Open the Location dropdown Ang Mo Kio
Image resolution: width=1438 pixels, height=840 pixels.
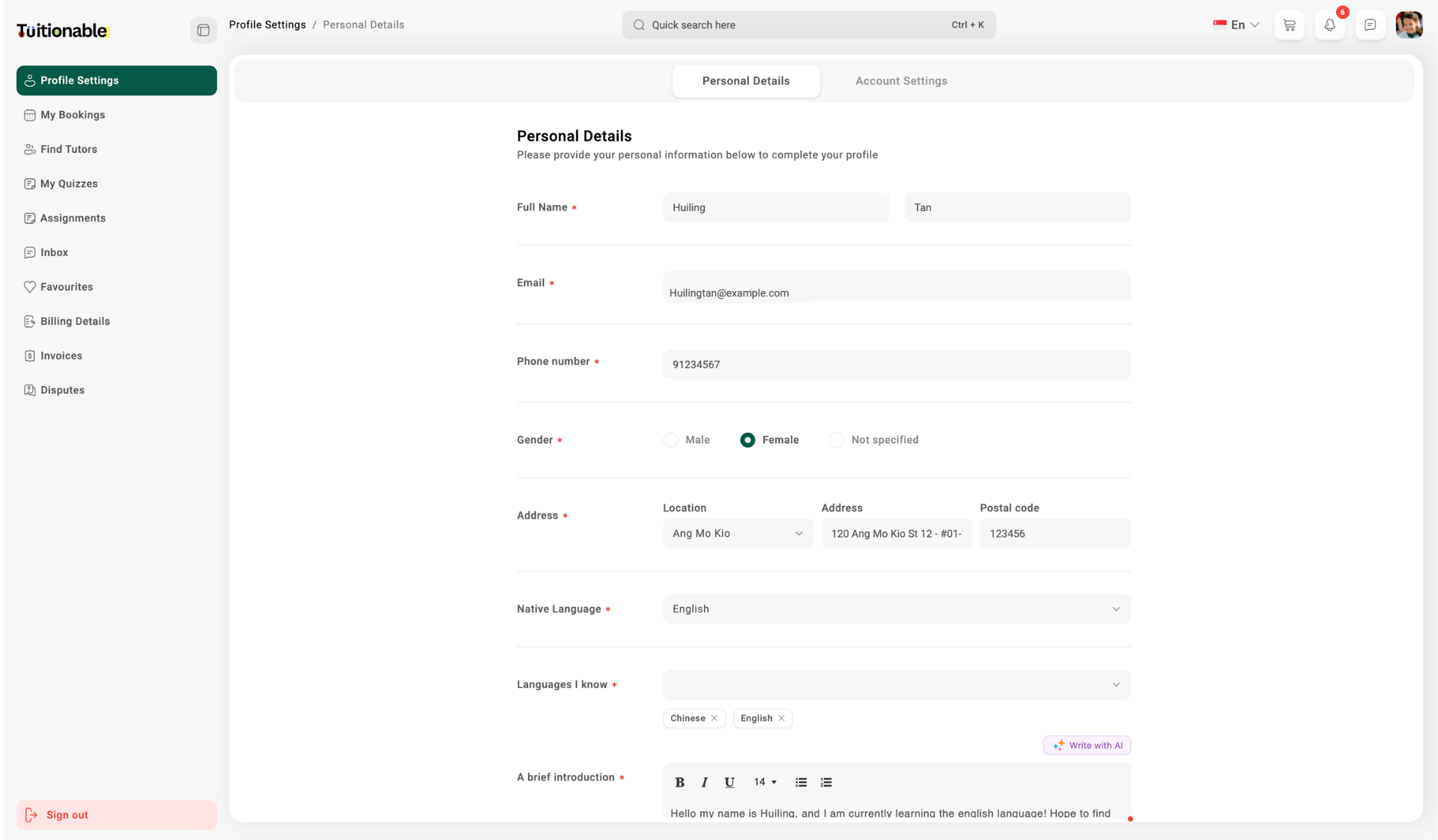point(737,534)
